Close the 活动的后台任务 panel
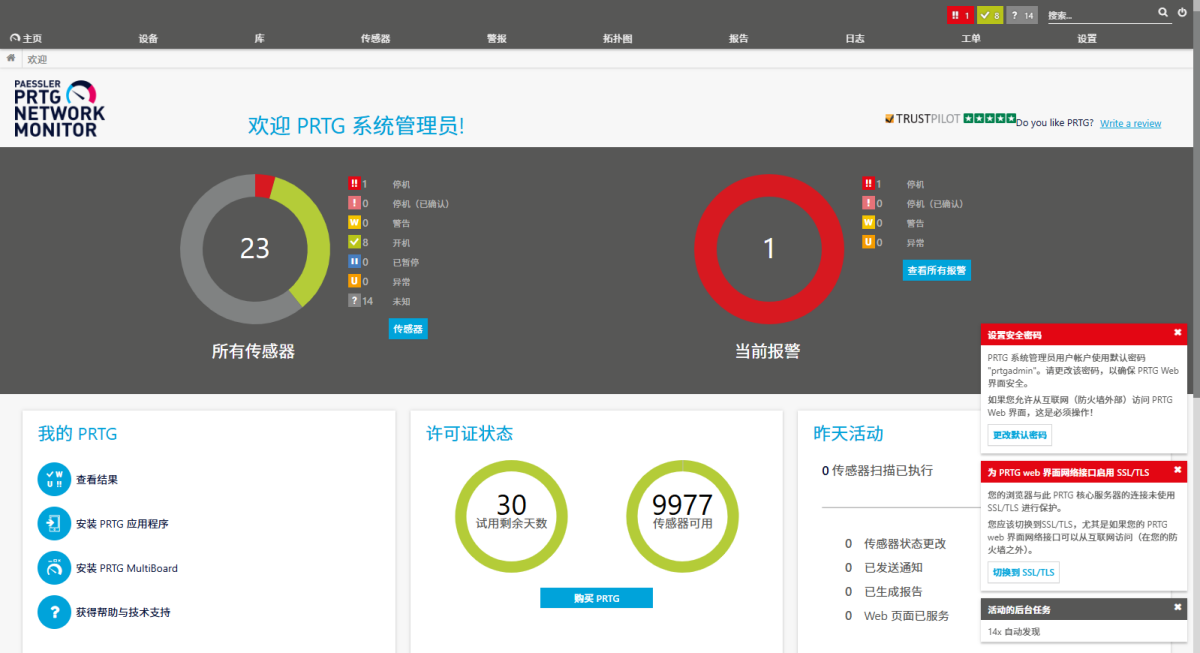Image resolution: width=1200 pixels, height=653 pixels. (1177, 608)
